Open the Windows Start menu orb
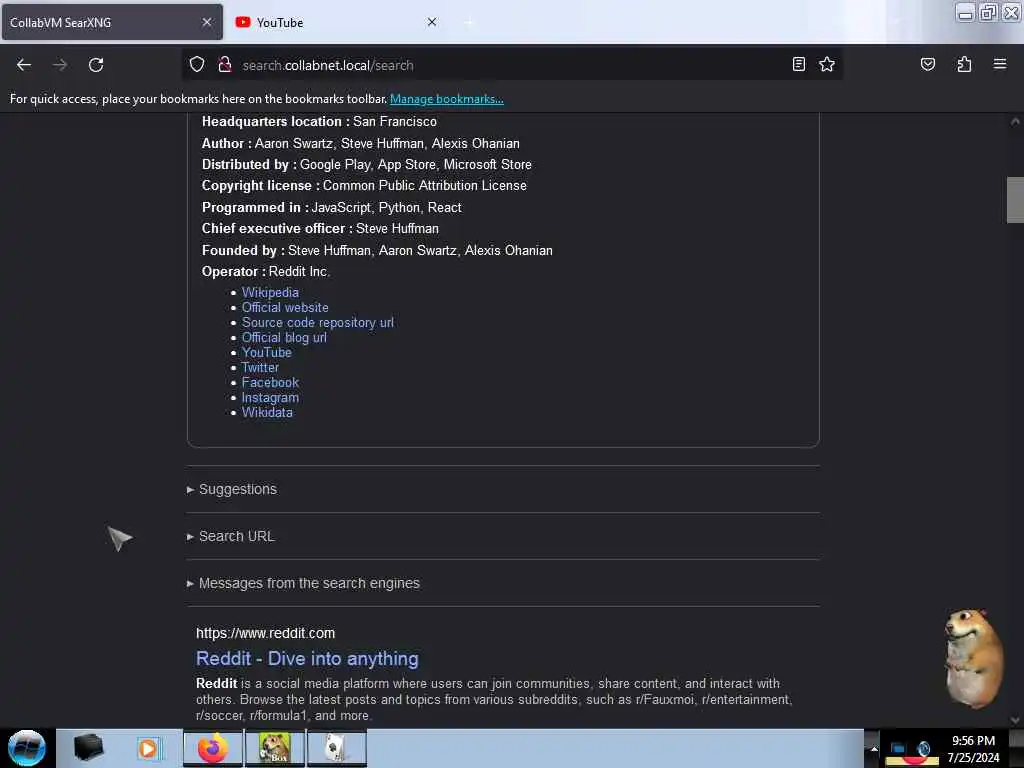The width and height of the screenshot is (1024, 768). [x=27, y=748]
